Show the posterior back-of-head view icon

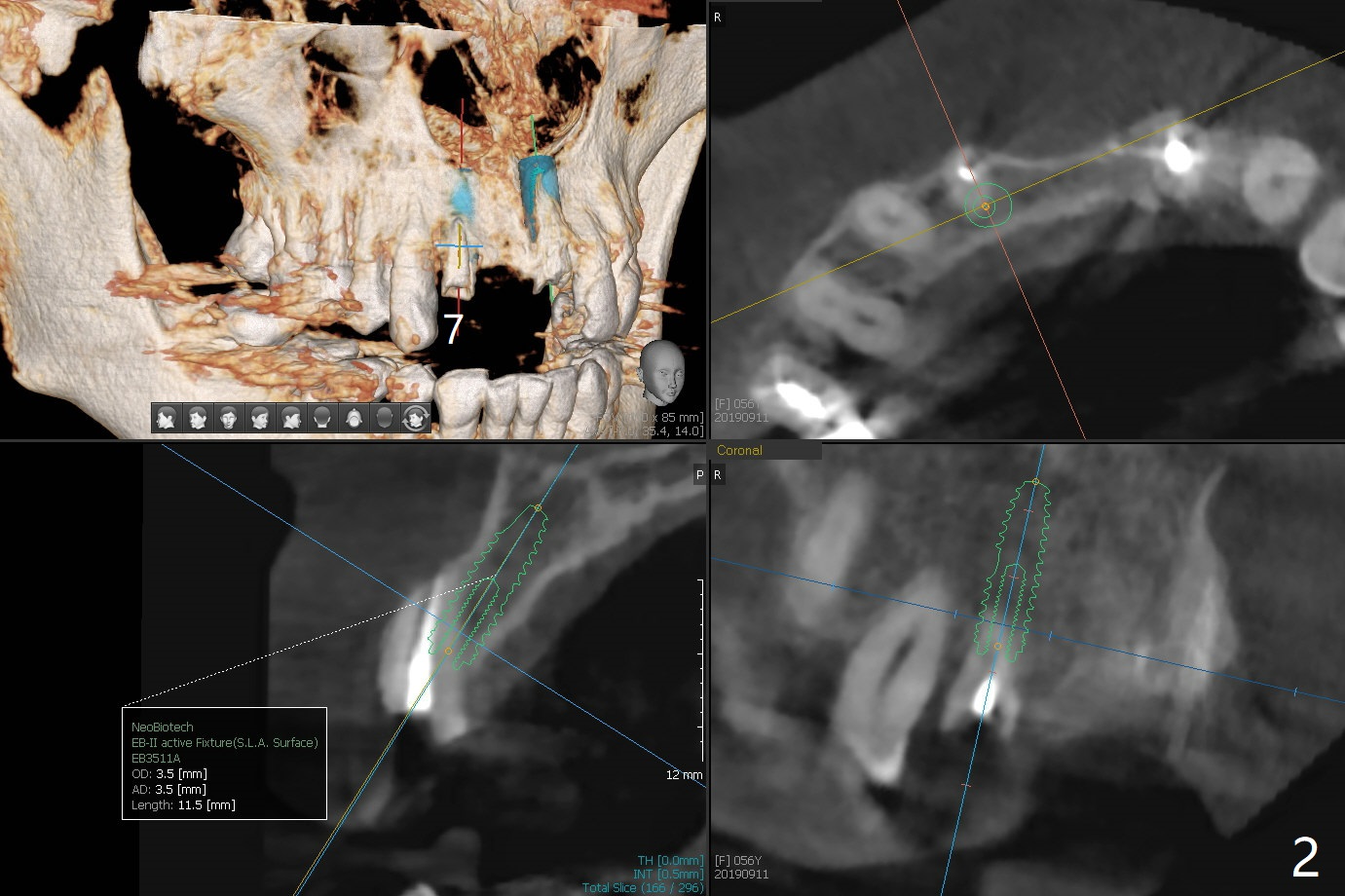322,418
